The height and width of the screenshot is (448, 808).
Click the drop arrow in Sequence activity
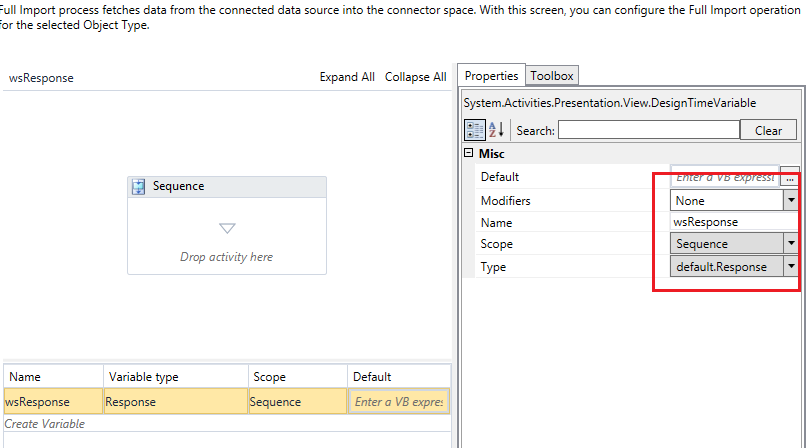tap(226, 228)
